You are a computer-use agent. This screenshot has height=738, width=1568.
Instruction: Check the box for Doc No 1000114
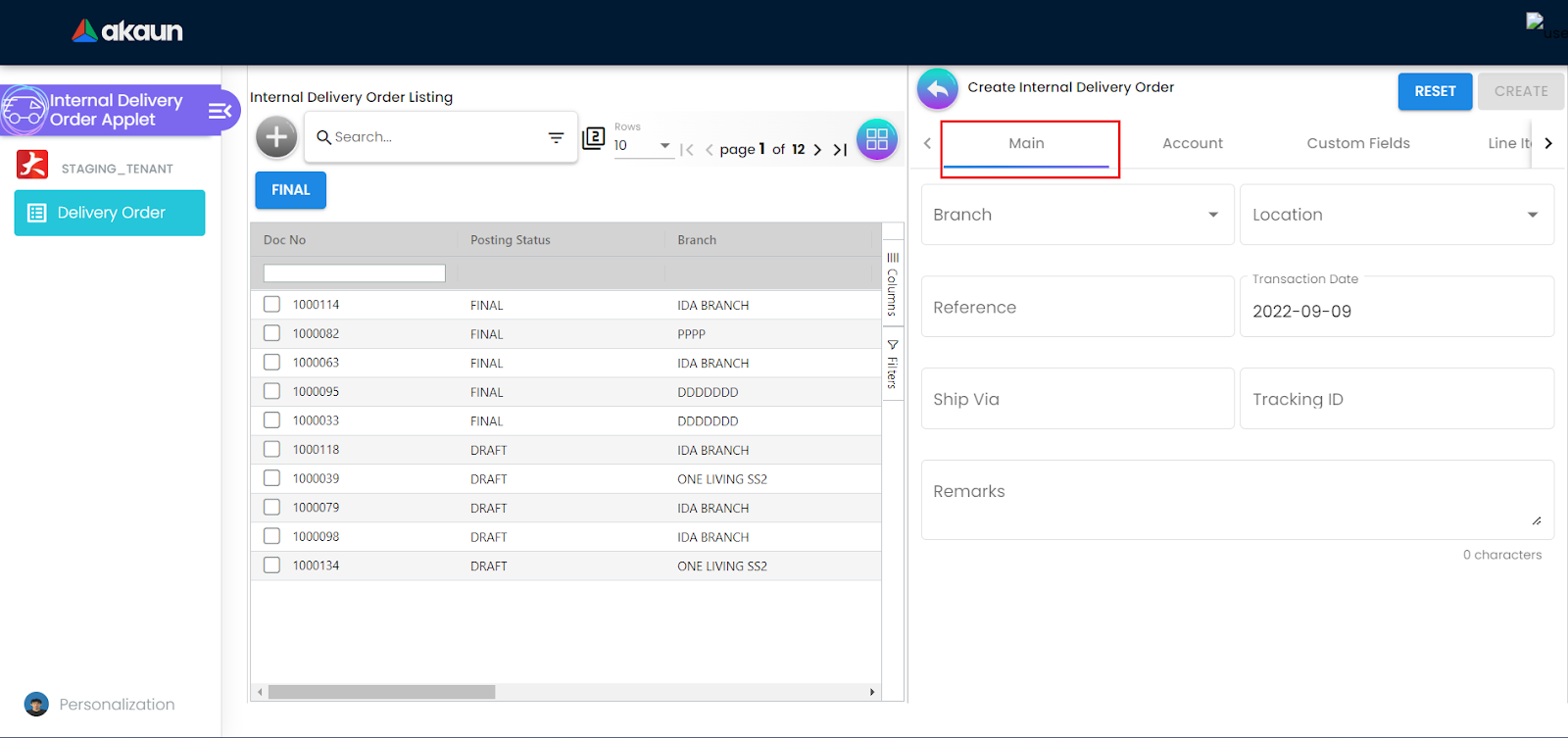coord(271,305)
